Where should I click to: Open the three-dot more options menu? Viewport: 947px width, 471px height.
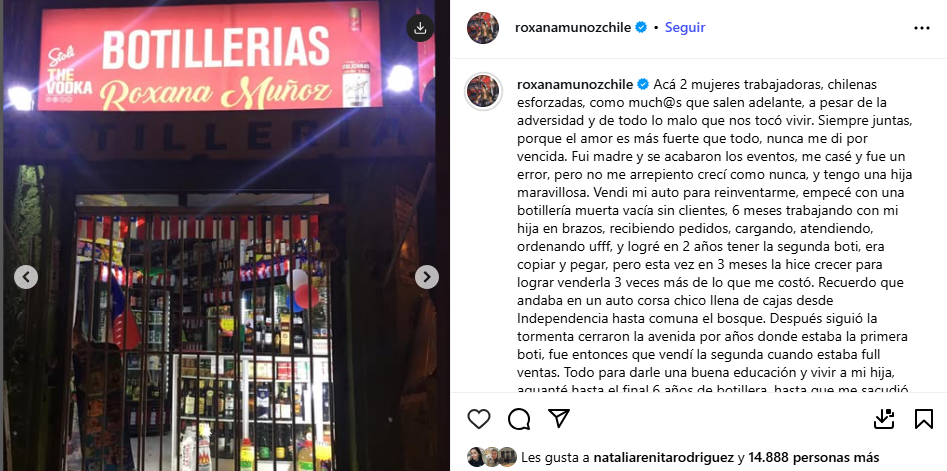(922, 28)
